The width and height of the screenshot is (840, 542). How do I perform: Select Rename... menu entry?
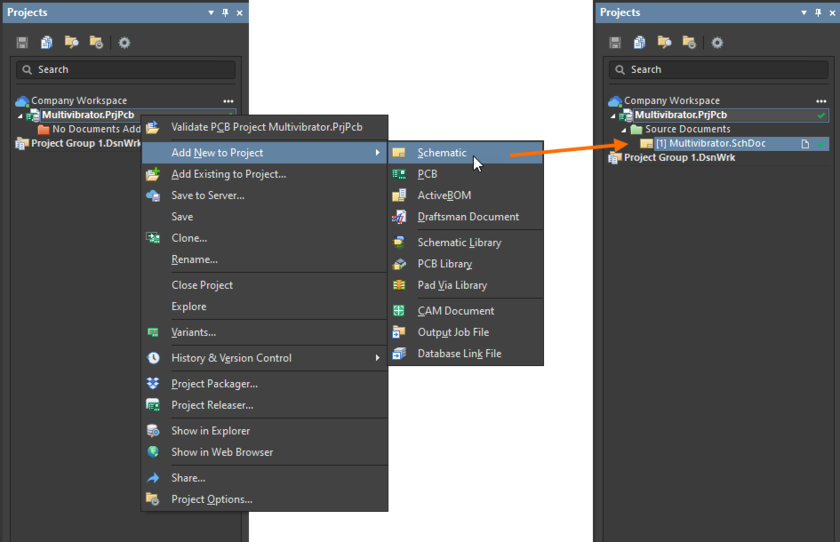pos(265,260)
